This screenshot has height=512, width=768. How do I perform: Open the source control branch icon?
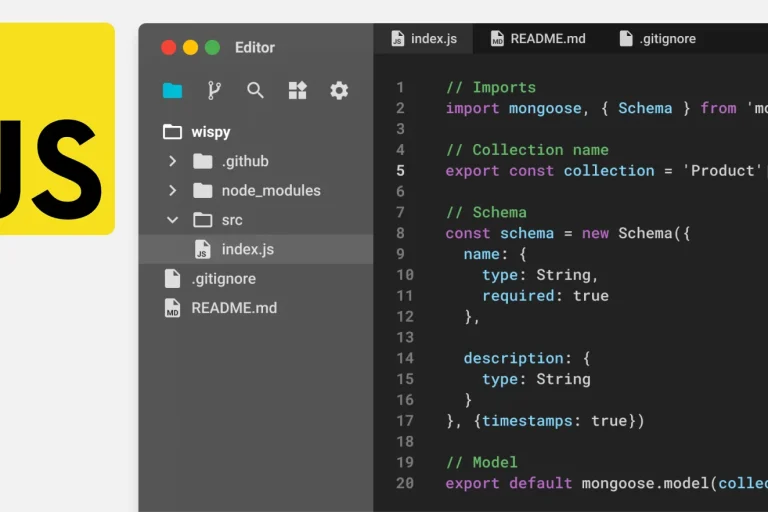coord(214,91)
